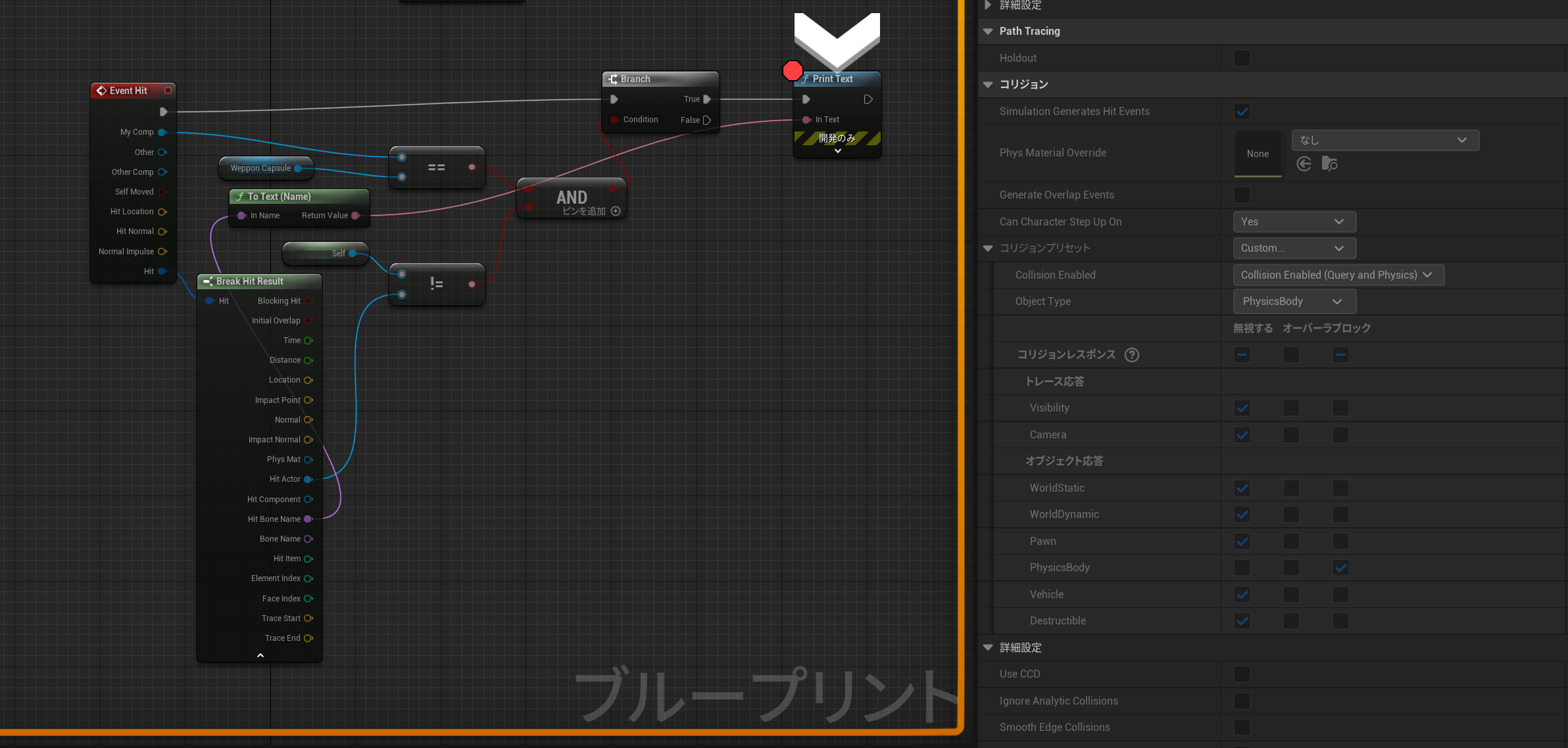Open the Can Character Step Up On dropdown
1568x748 pixels.
pyautogui.click(x=1294, y=222)
